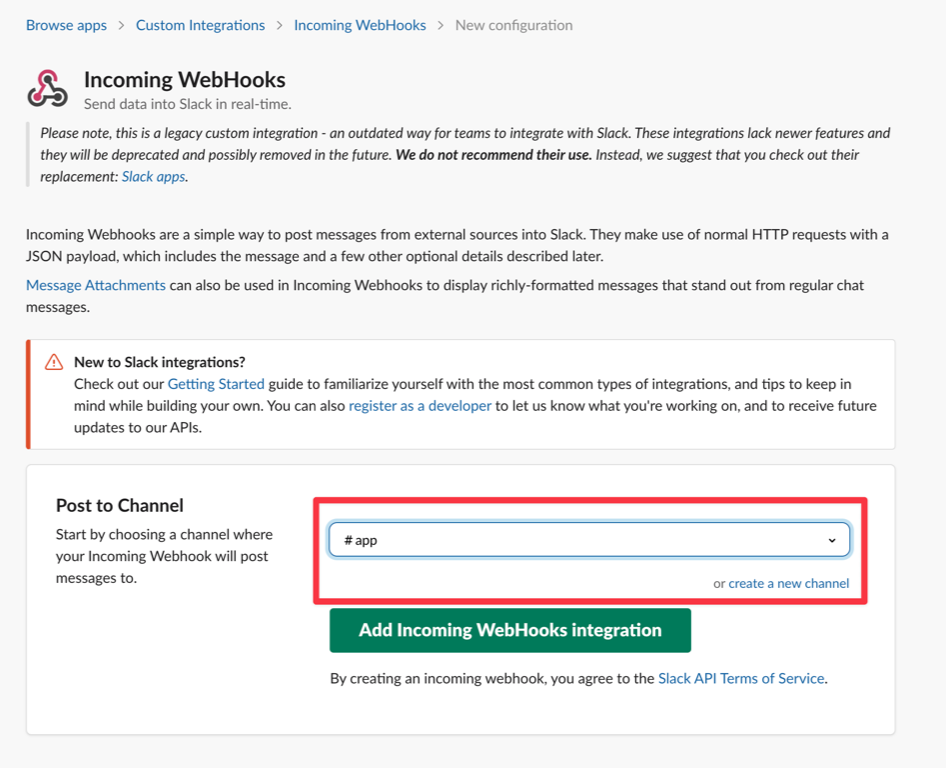Click the breadcrumb chevron after Browse apps

(121, 25)
